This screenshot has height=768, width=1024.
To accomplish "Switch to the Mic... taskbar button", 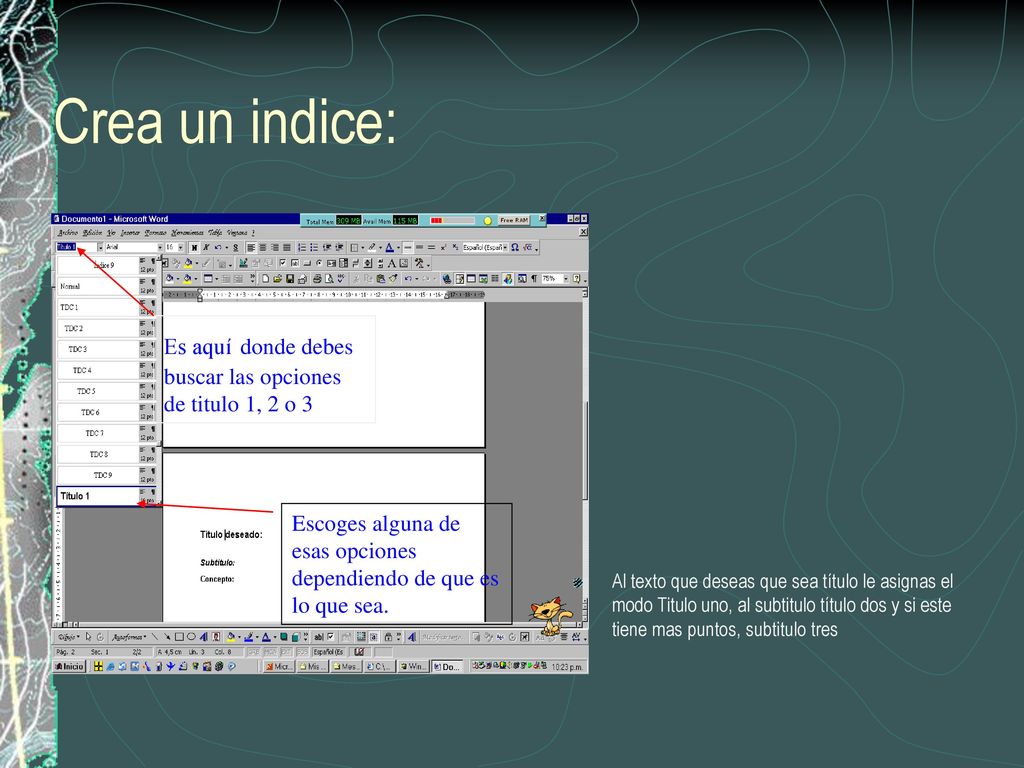I will coord(279,666).
